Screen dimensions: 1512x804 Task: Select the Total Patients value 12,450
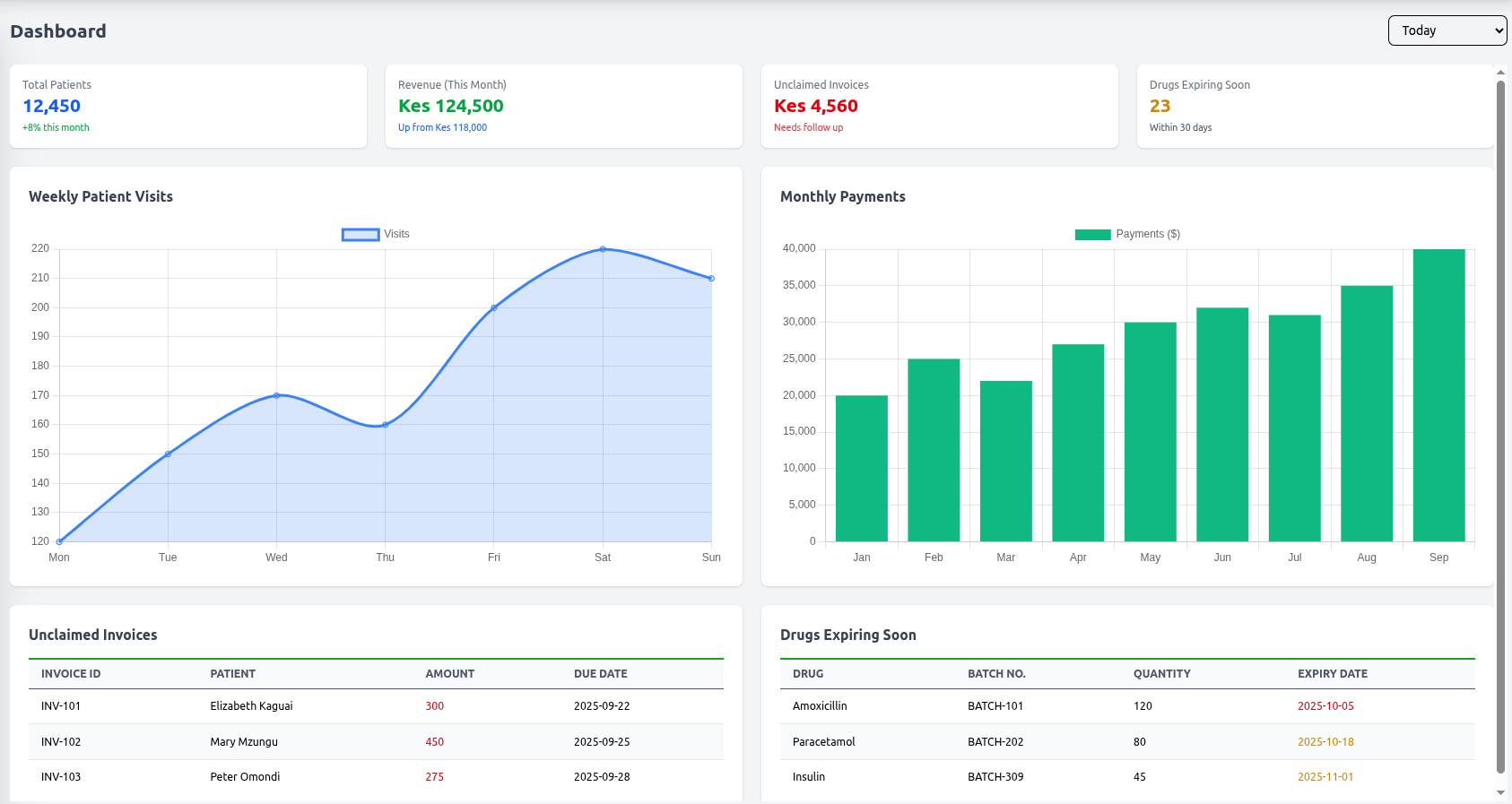point(51,106)
